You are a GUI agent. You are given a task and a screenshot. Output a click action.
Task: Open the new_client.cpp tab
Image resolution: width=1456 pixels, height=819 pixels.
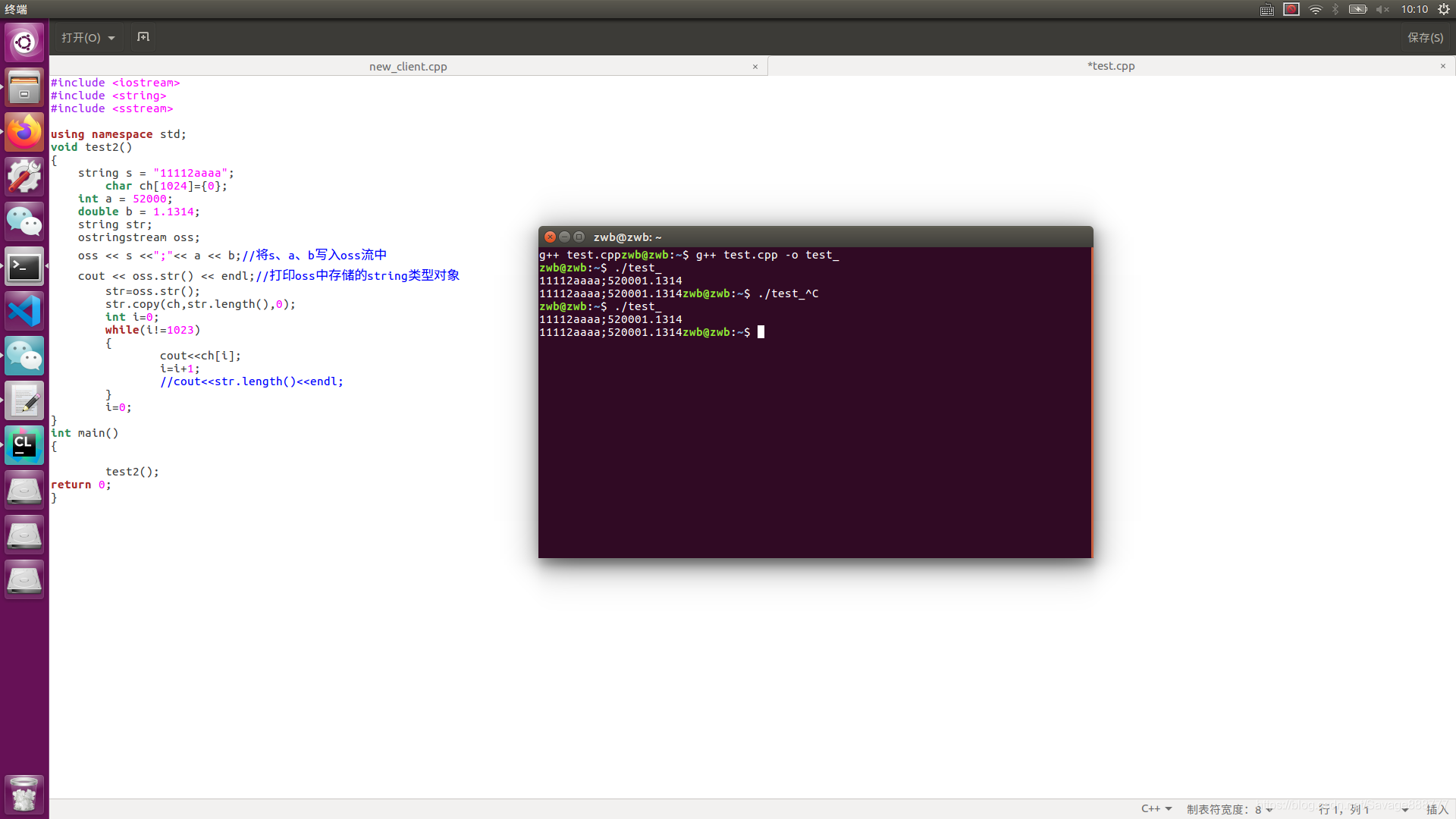pyautogui.click(x=407, y=66)
